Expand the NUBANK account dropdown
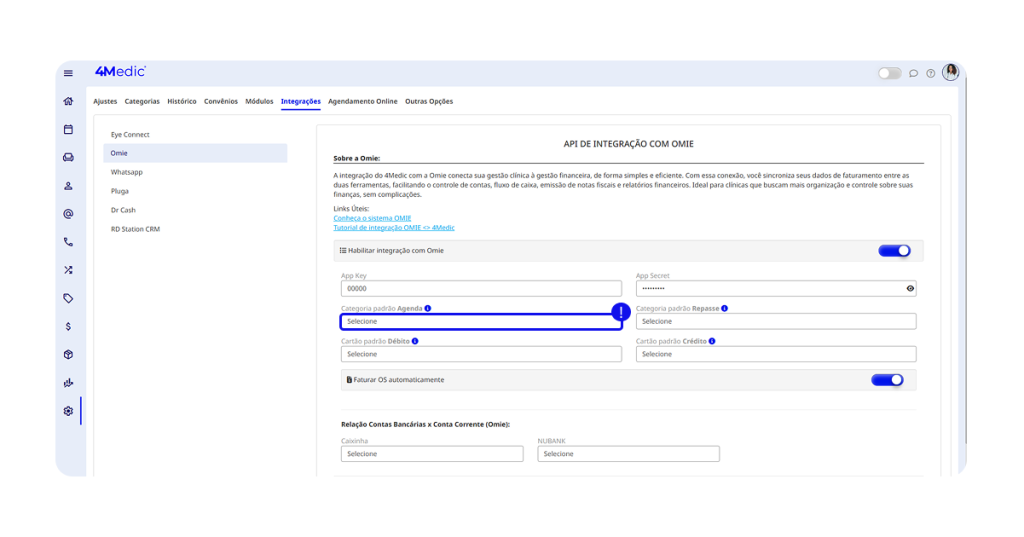Screen dimensions: 1024x537 click(628, 454)
